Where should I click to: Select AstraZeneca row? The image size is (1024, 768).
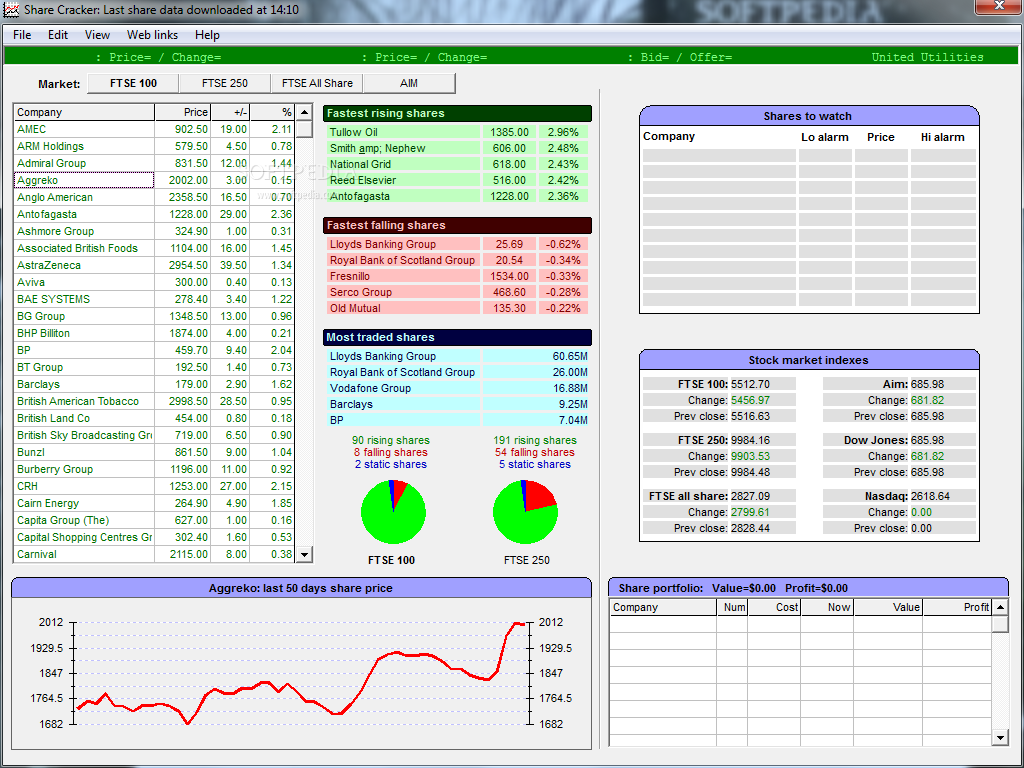[x=155, y=265]
